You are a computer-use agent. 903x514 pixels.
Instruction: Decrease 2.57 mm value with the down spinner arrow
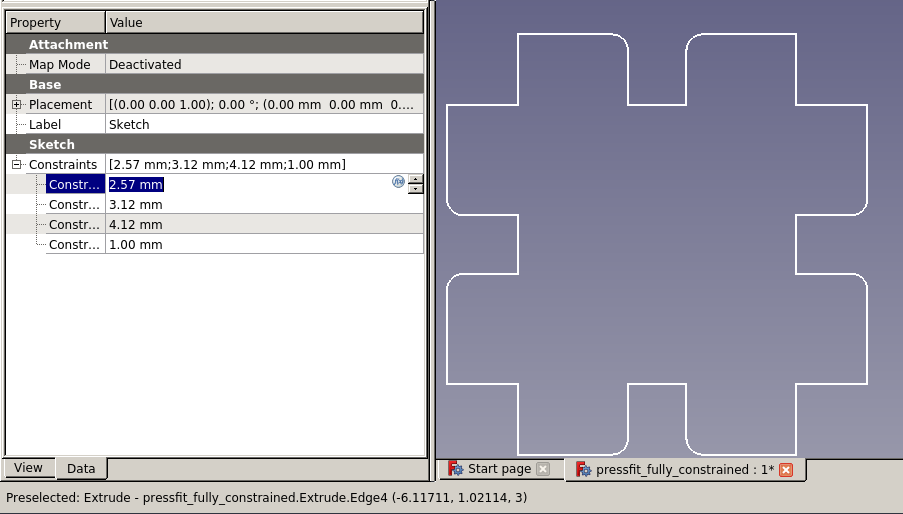[415, 189]
